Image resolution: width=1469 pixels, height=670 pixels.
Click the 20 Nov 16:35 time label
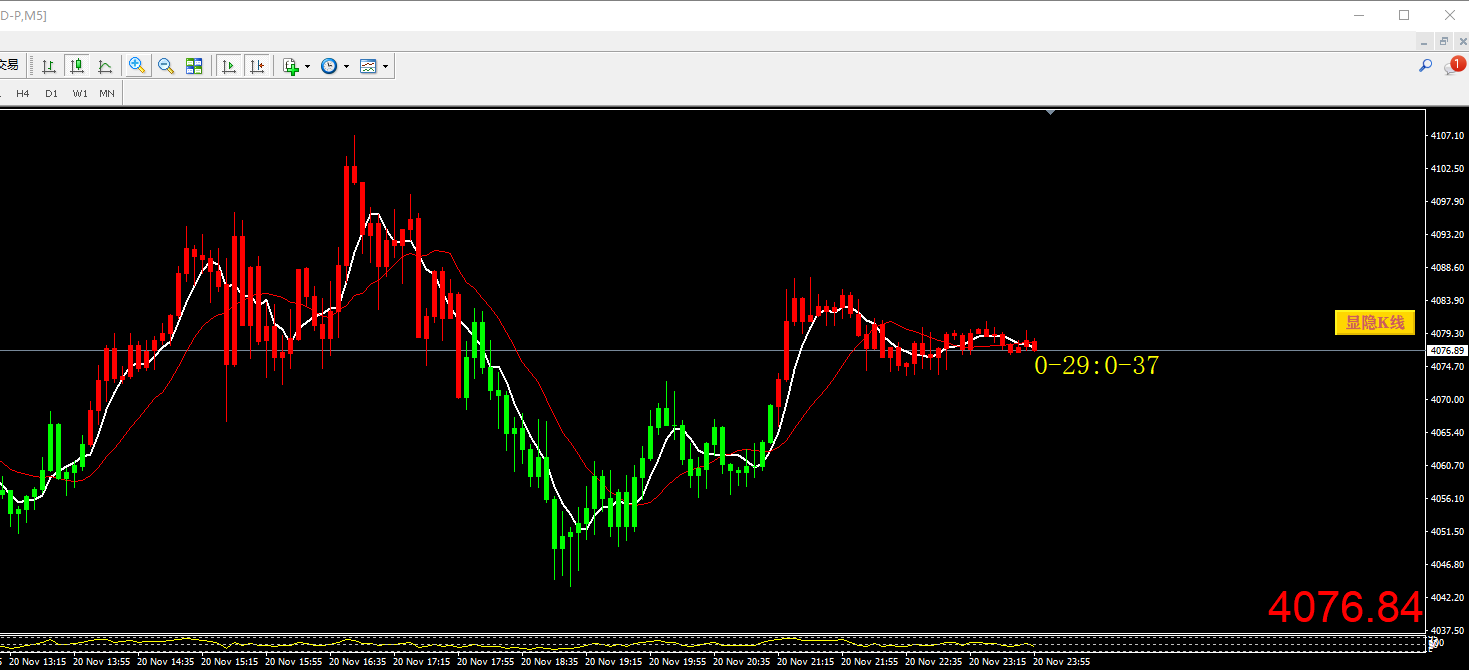point(358,662)
